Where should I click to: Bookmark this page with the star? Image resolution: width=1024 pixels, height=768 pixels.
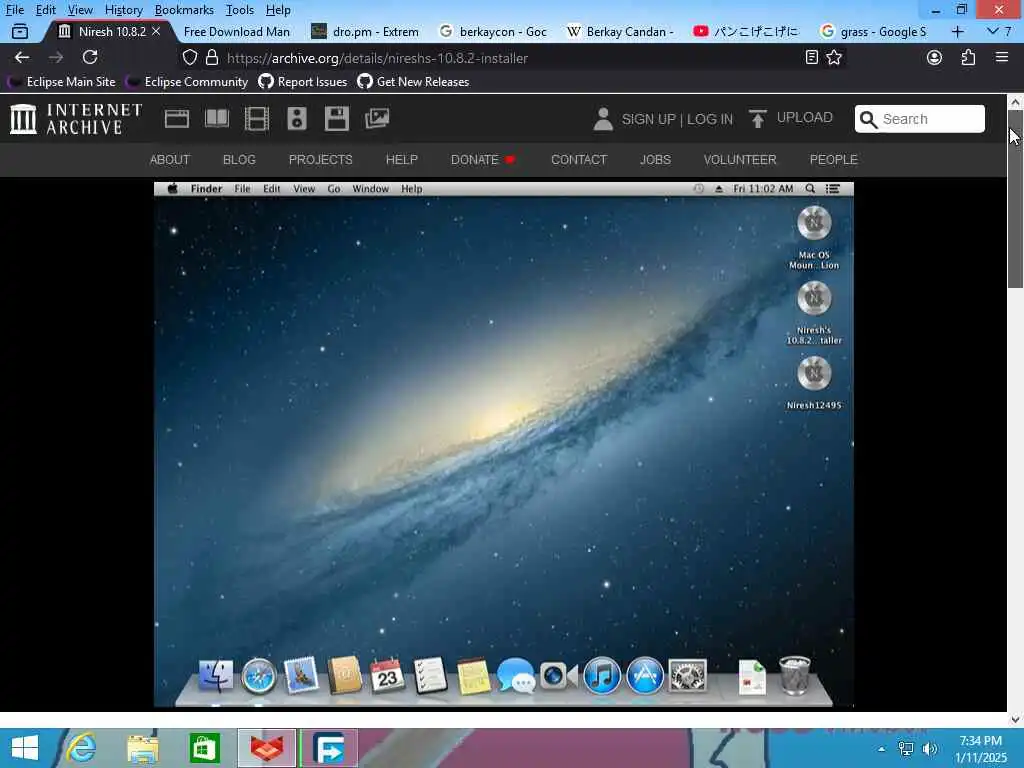tap(834, 57)
